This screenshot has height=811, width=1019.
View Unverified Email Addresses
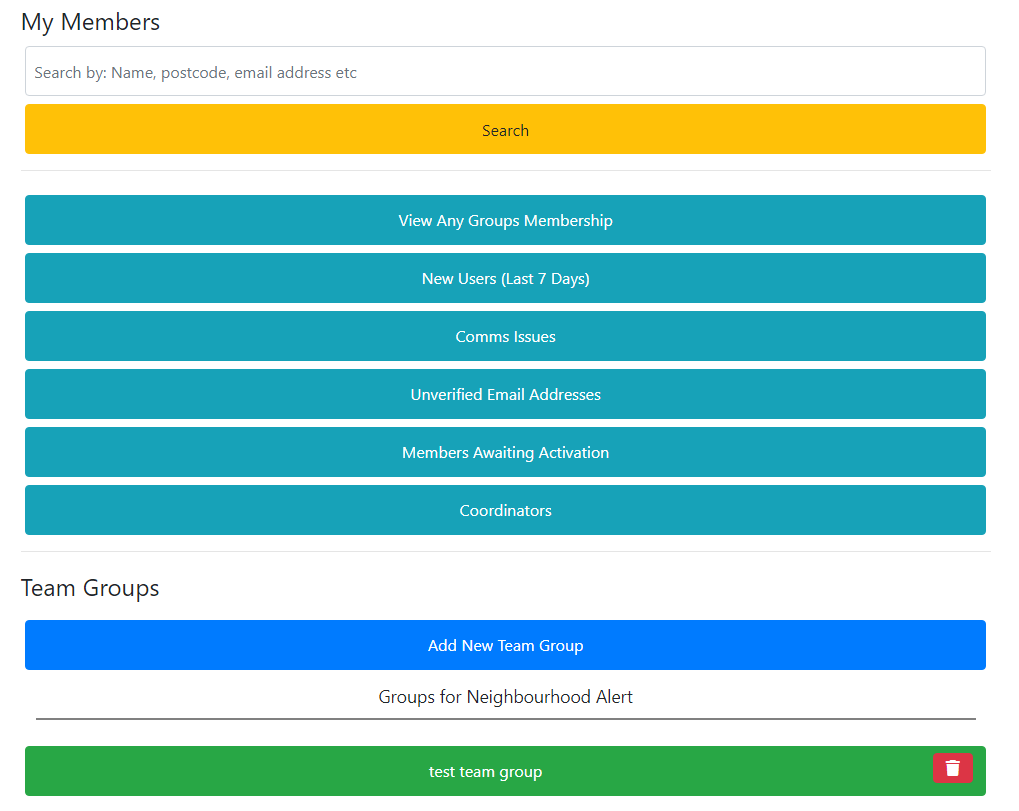tap(505, 394)
